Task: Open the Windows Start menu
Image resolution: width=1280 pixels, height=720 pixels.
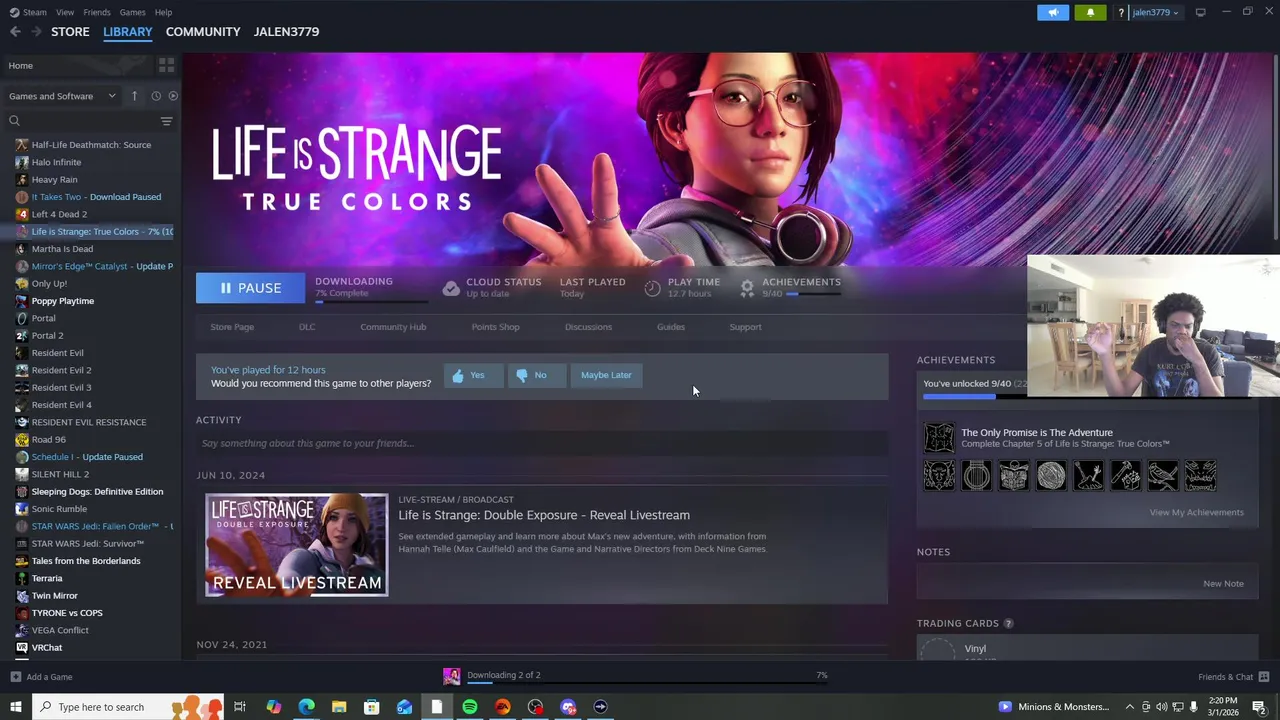Action: [15, 707]
